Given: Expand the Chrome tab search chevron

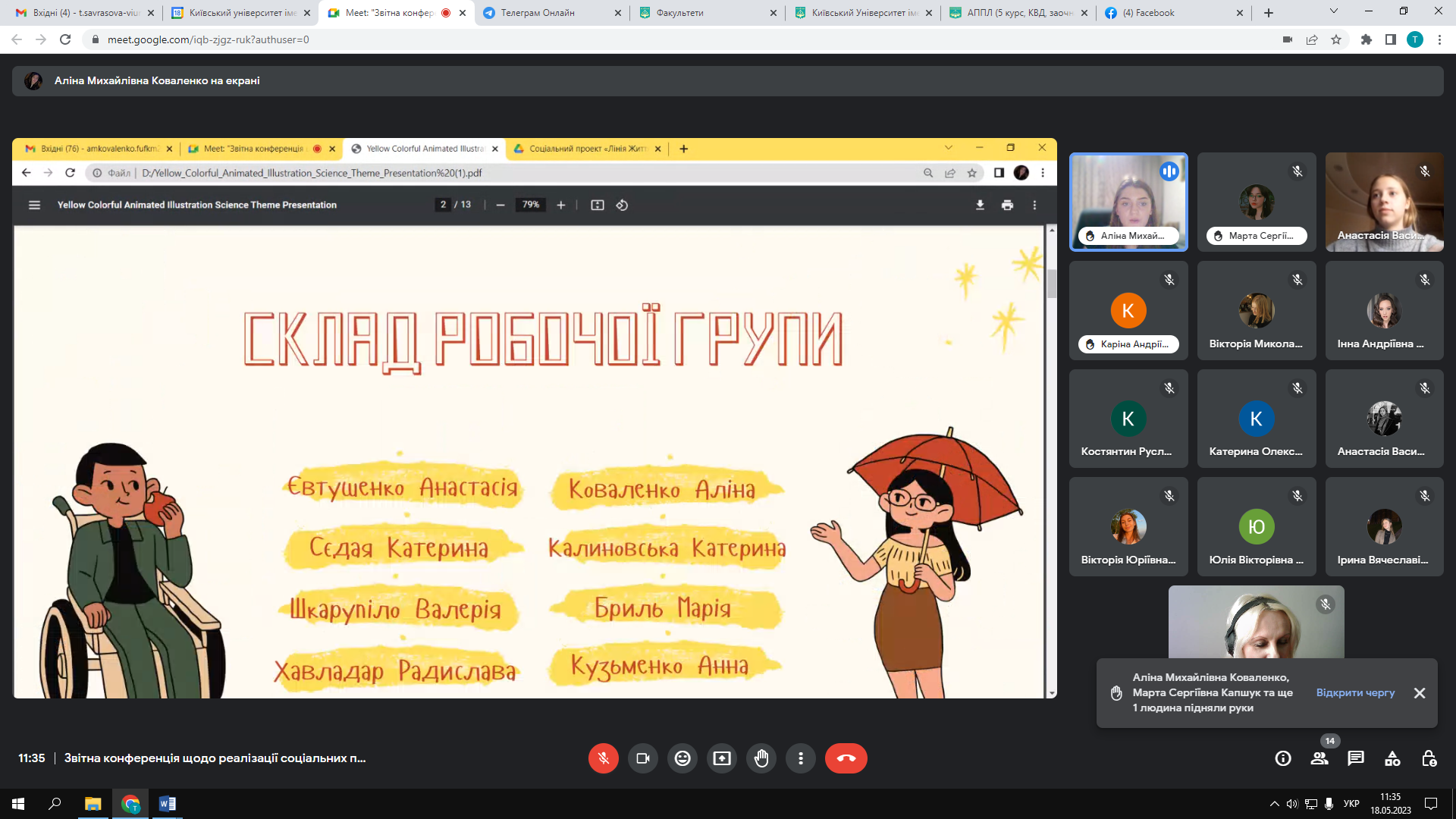Looking at the screenshot, I should point(1334,11).
